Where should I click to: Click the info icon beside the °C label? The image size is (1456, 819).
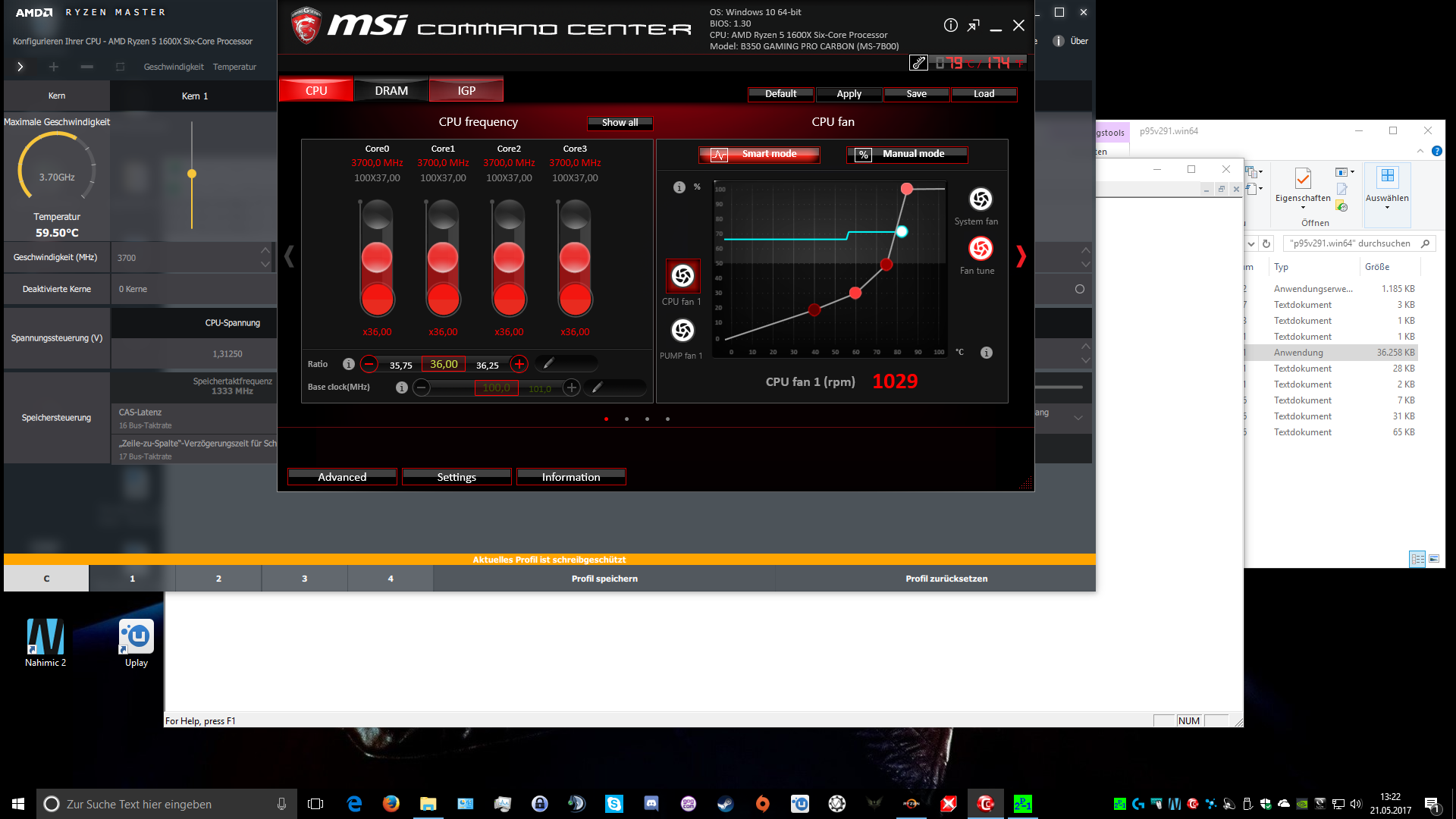987,353
